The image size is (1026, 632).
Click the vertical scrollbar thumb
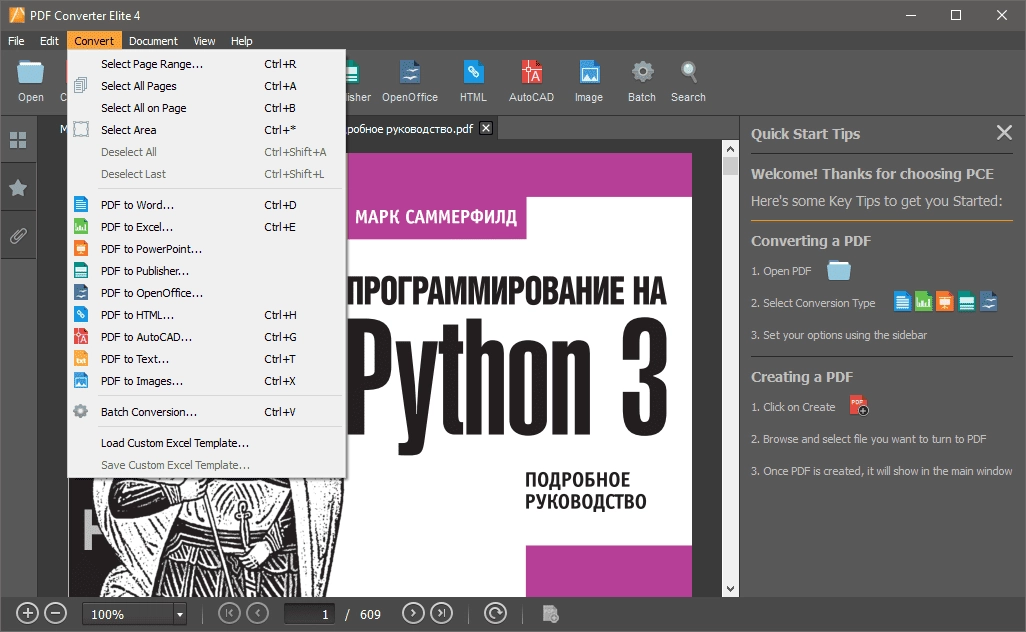(x=730, y=166)
